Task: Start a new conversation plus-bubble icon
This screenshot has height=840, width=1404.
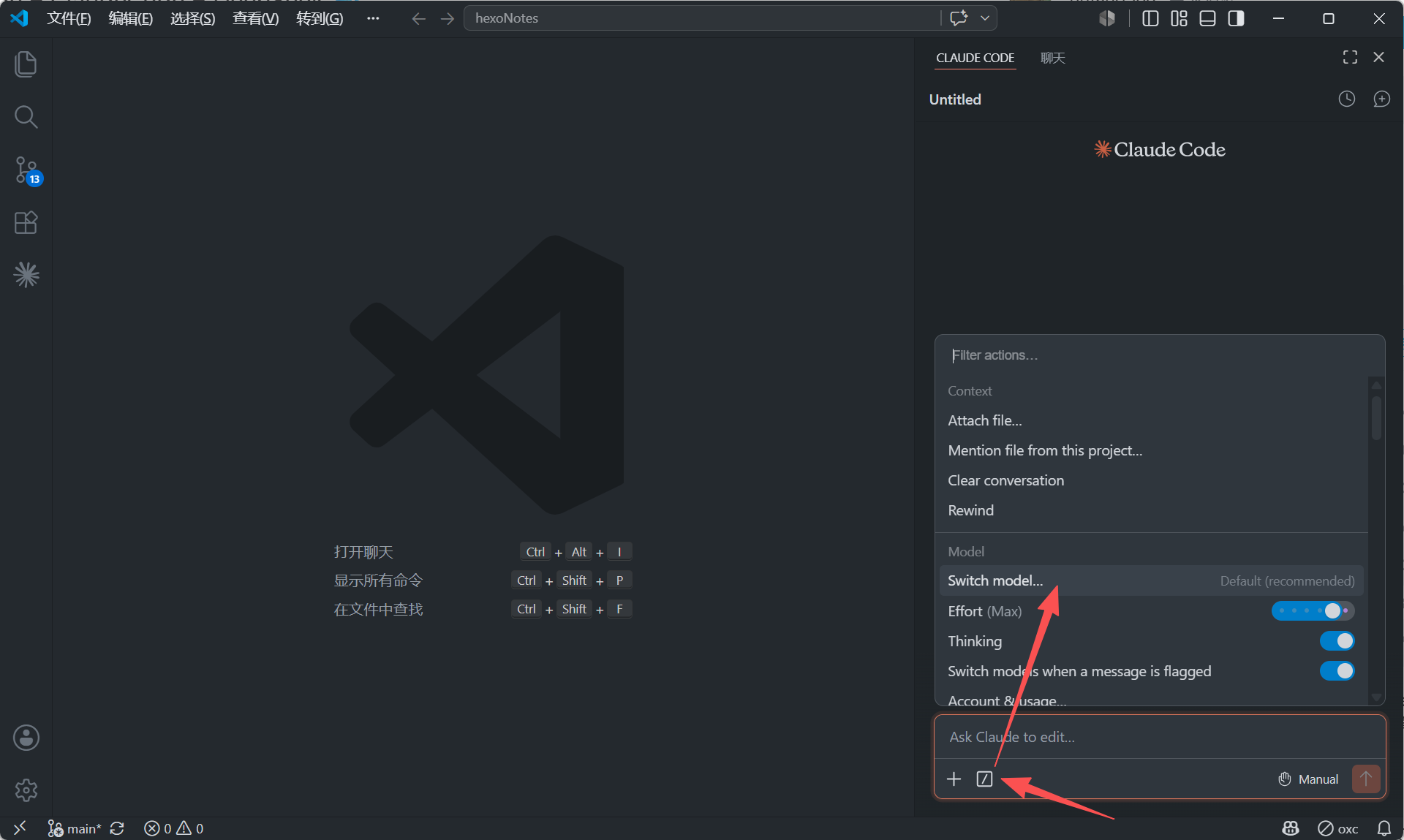Action: click(1381, 99)
